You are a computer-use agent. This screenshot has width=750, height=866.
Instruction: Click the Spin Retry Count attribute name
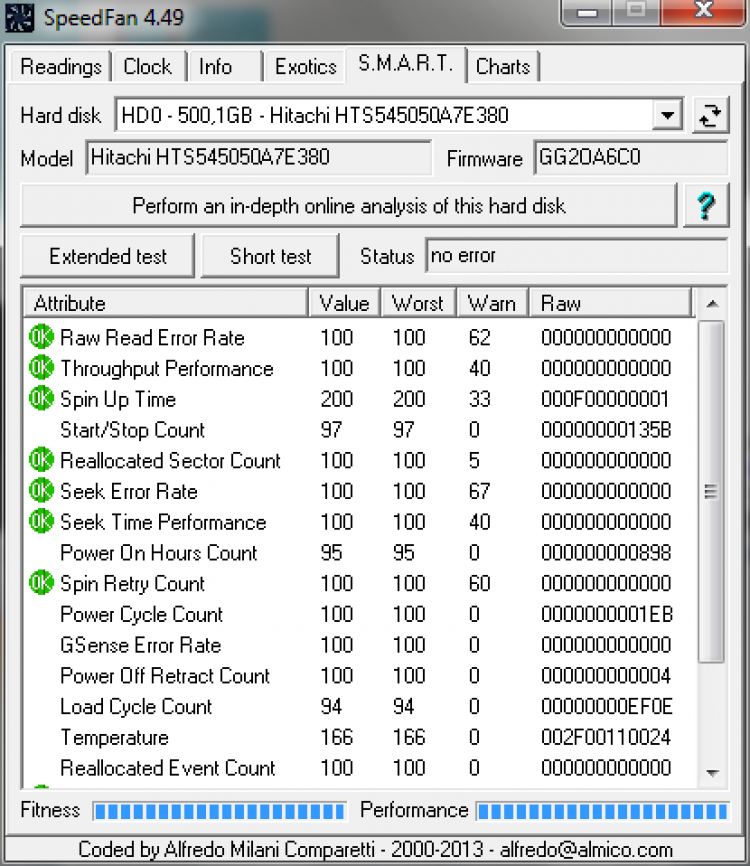pyautogui.click(x=133, y=584)
